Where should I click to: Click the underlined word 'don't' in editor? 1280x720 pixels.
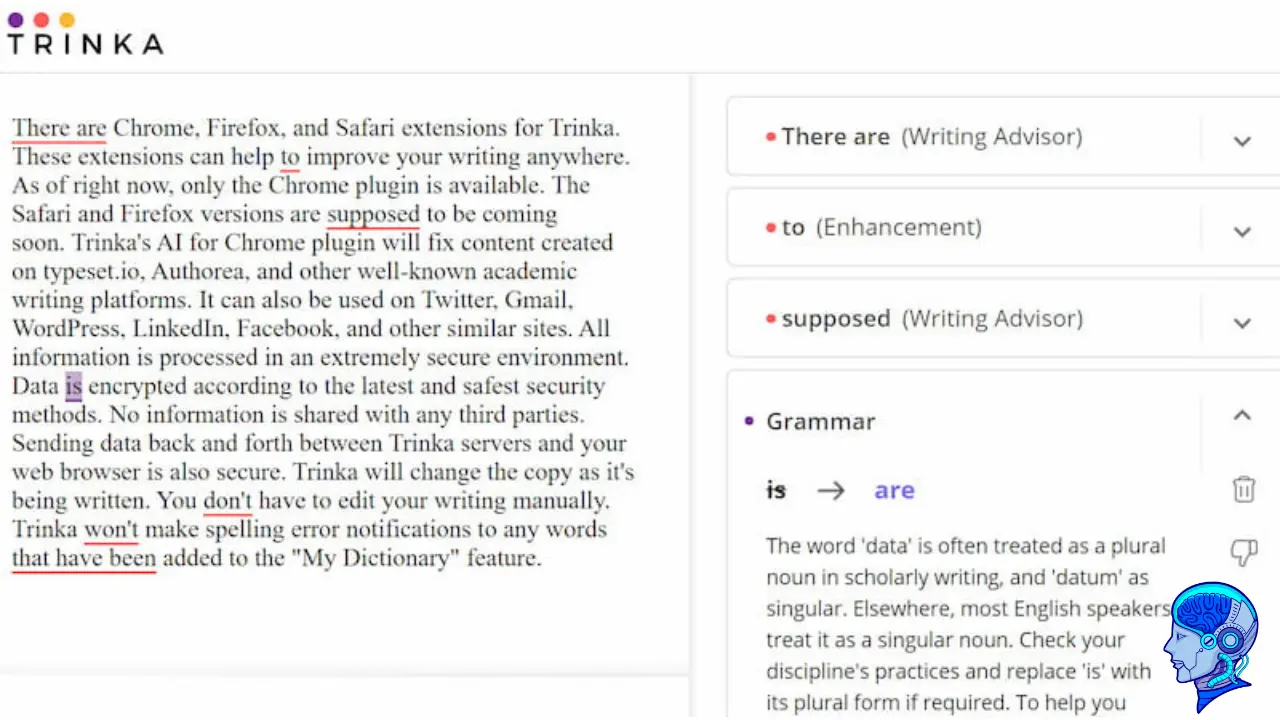point(228,500)
